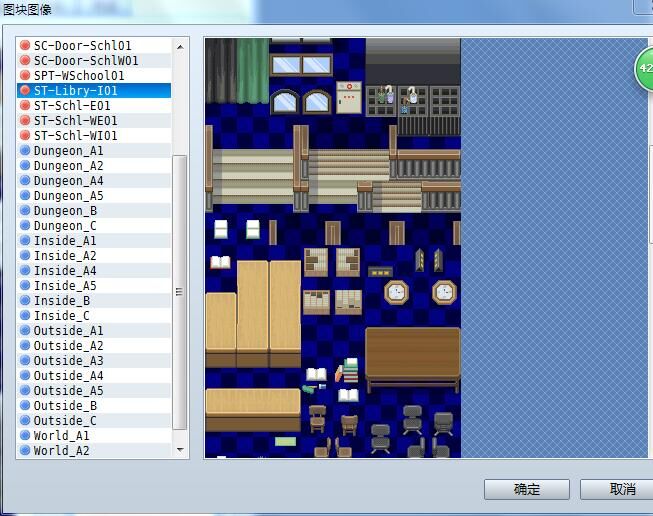Click list scrollbar up arrow

[180, 47]
